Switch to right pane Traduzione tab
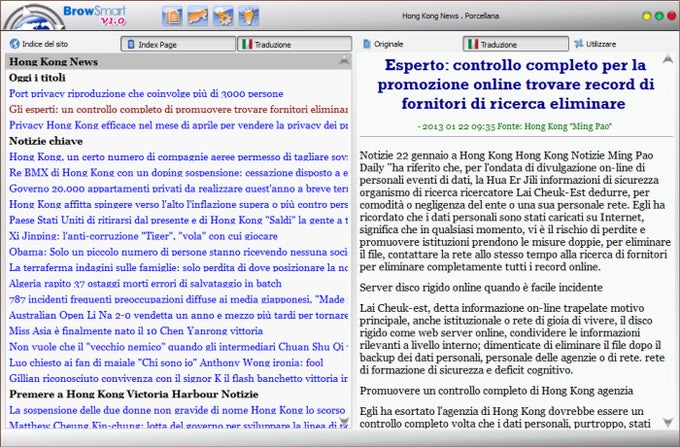 516,44
